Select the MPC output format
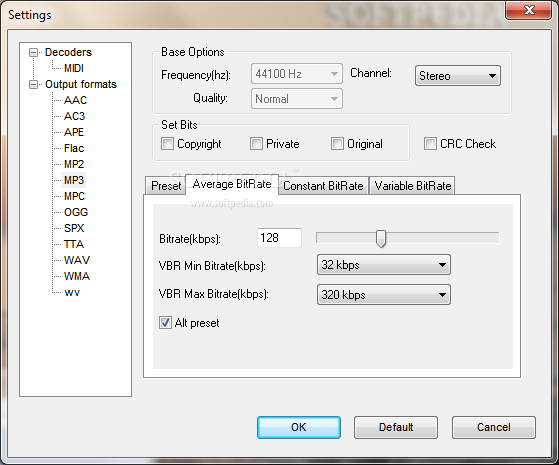This screenshot has height=465, width=559. point(74,196)
